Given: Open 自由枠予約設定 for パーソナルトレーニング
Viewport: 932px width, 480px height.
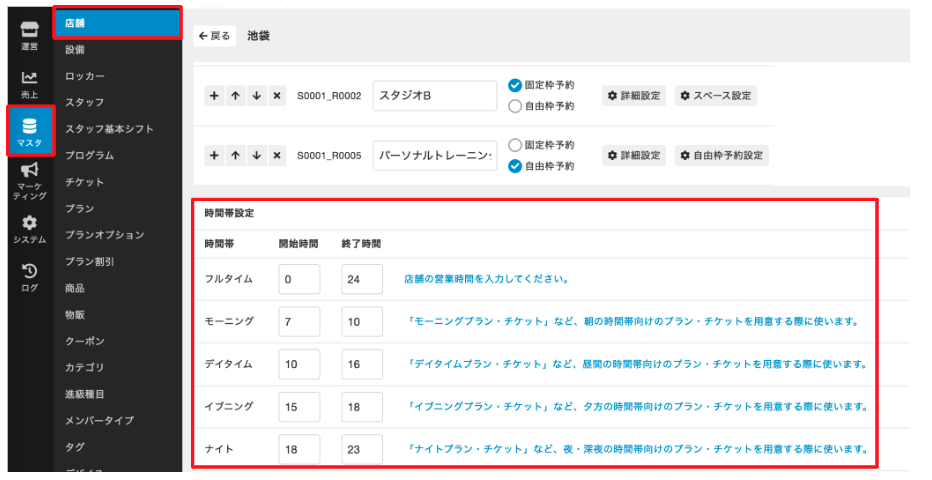Looking at the screenshot, I should pos(721,156).
